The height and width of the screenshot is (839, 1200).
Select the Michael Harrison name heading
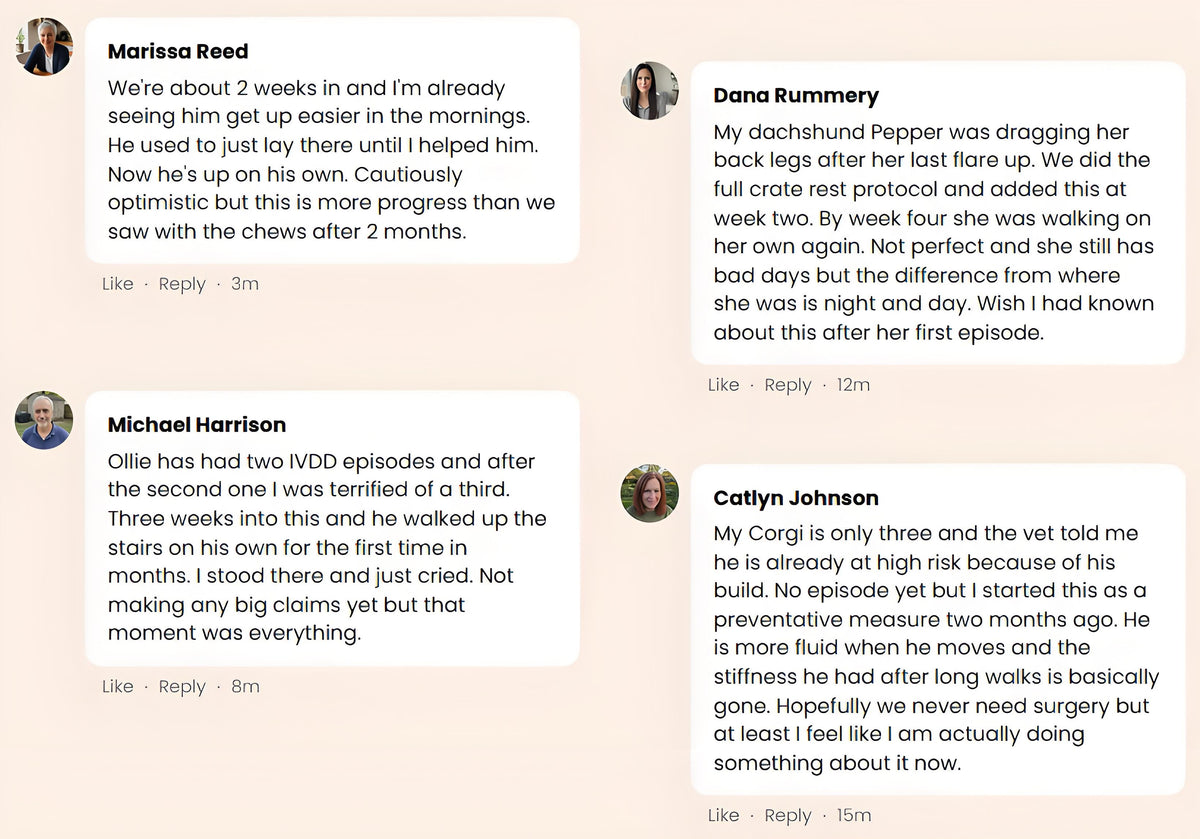197,425
